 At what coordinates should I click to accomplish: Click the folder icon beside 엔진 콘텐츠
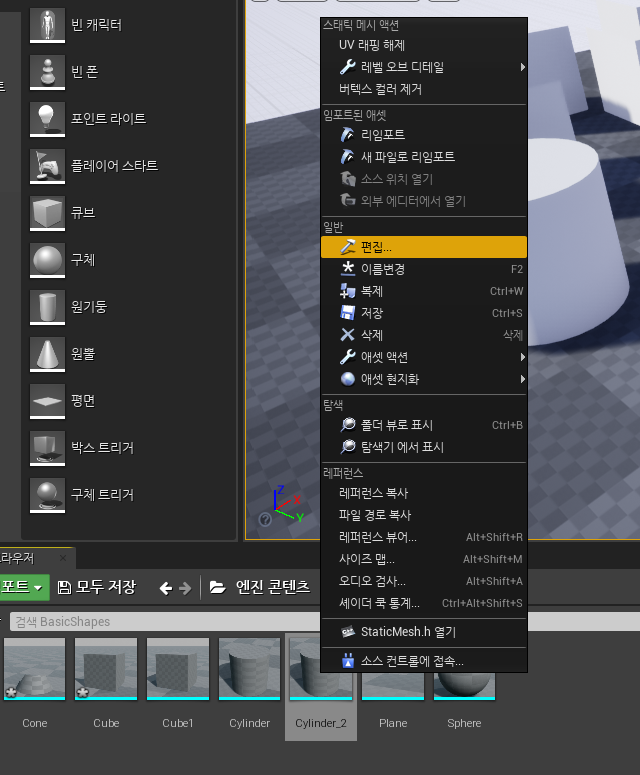click(x=217, y=587)
